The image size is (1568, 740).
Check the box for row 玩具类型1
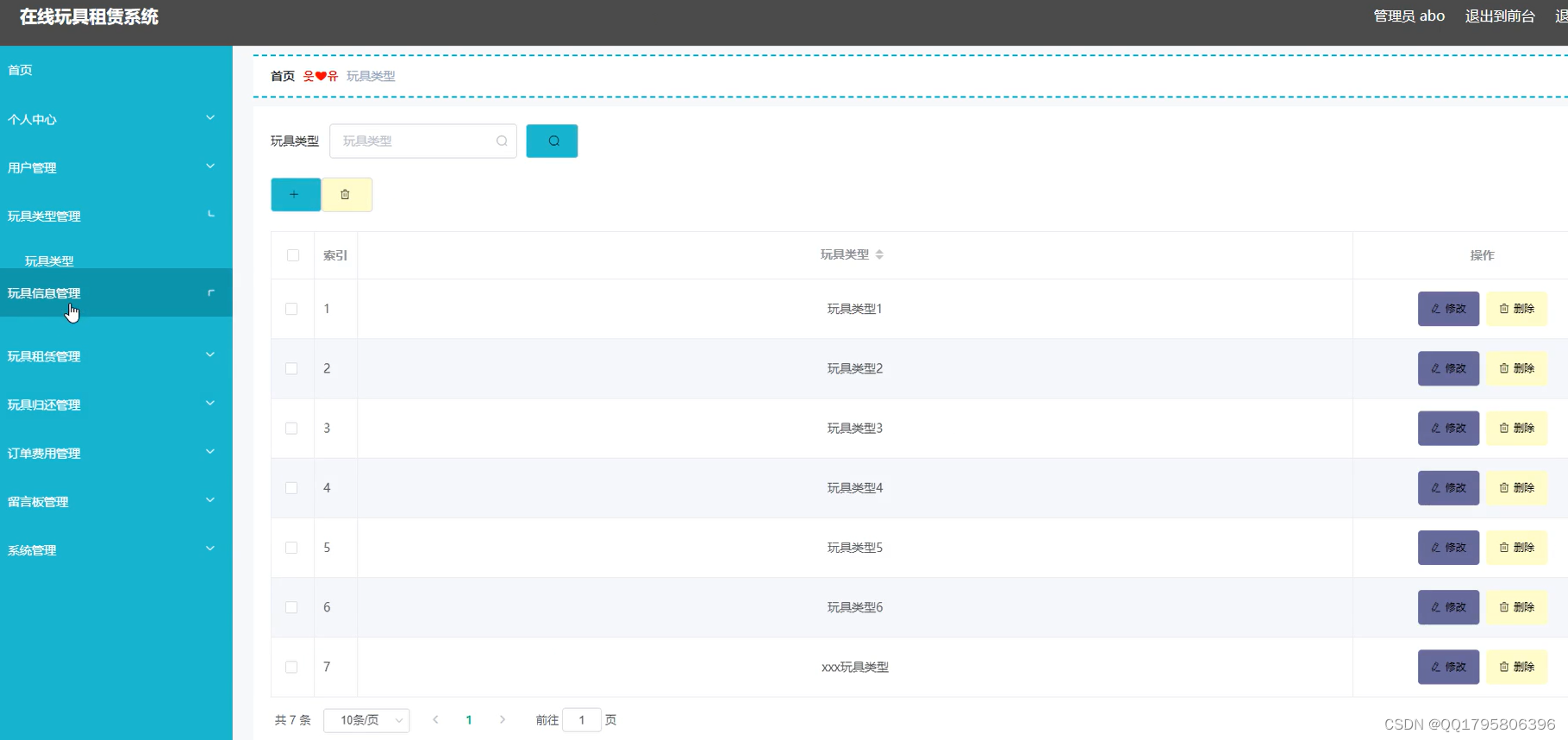(291, 309)
